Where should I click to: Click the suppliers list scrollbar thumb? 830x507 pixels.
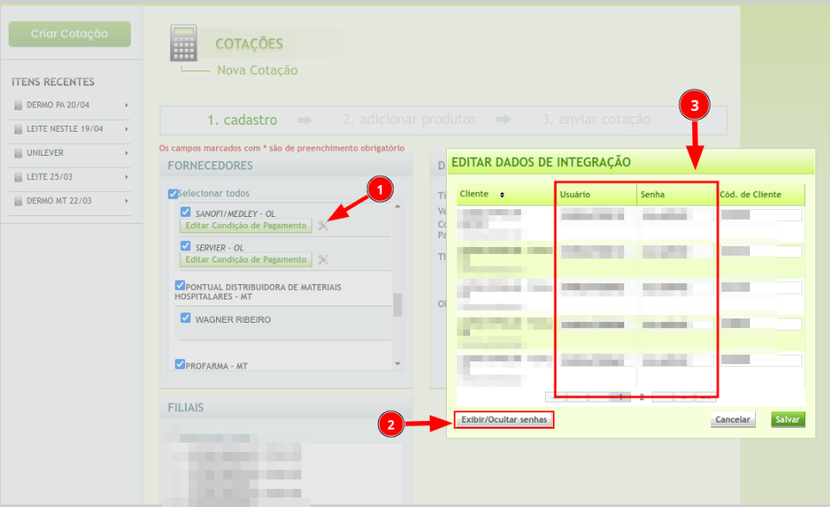click(x=397, y=304)
